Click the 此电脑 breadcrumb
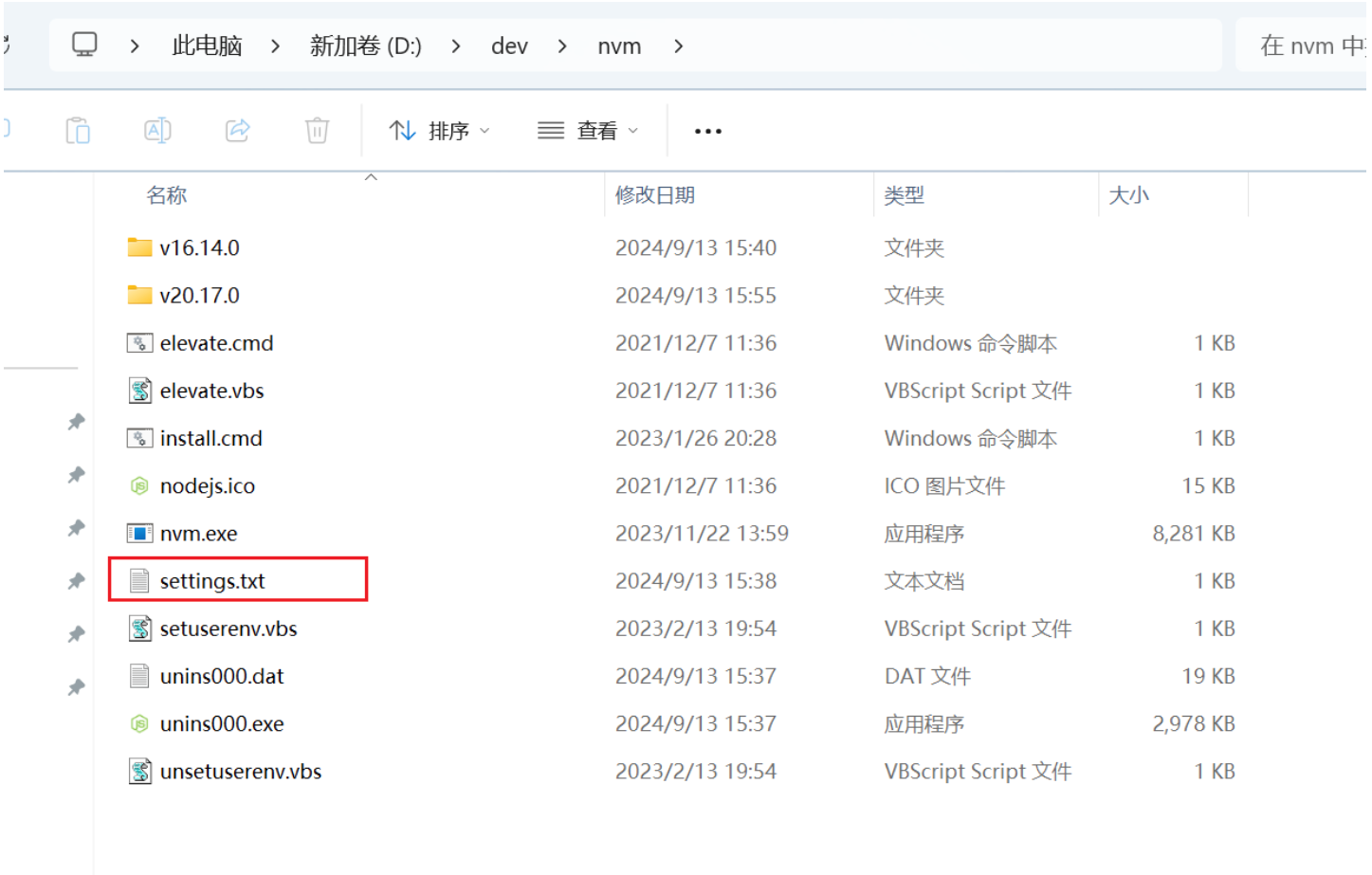The image size is (1372, 875). pyautogui.click(x=207, y=46)
